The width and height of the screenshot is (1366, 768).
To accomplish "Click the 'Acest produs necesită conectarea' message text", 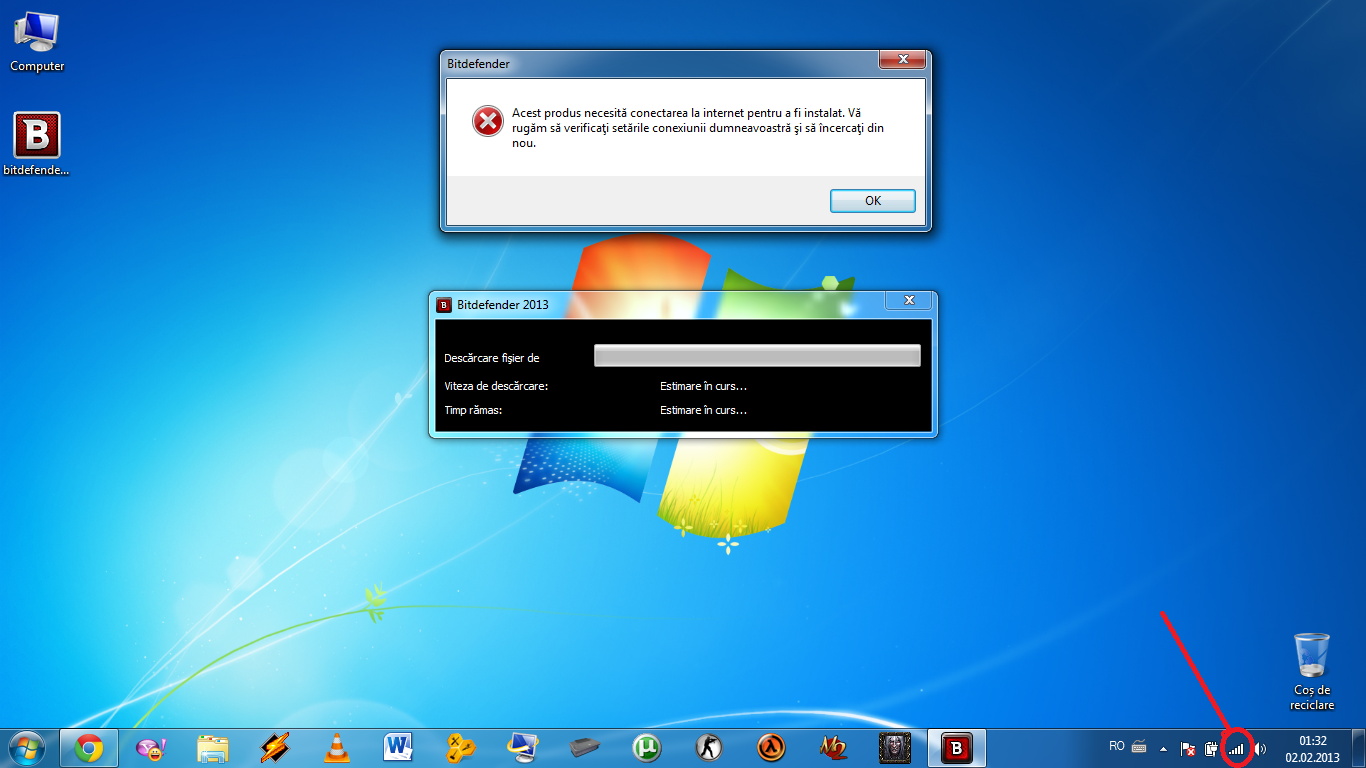I will tap(698, 128).
